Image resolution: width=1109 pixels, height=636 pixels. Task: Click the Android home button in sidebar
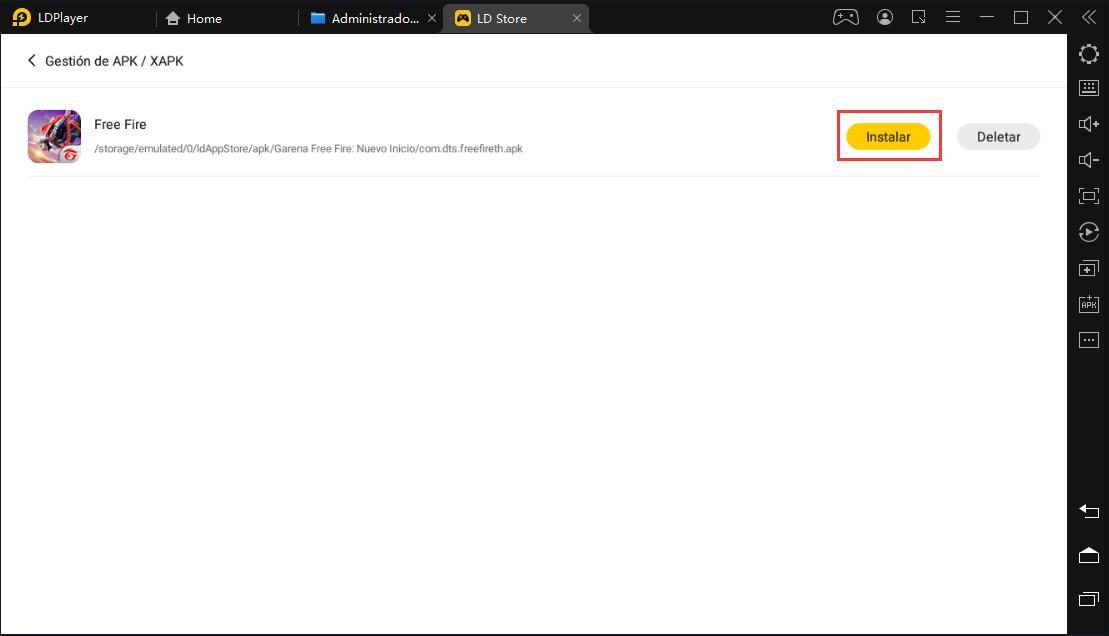point(1088,555)
